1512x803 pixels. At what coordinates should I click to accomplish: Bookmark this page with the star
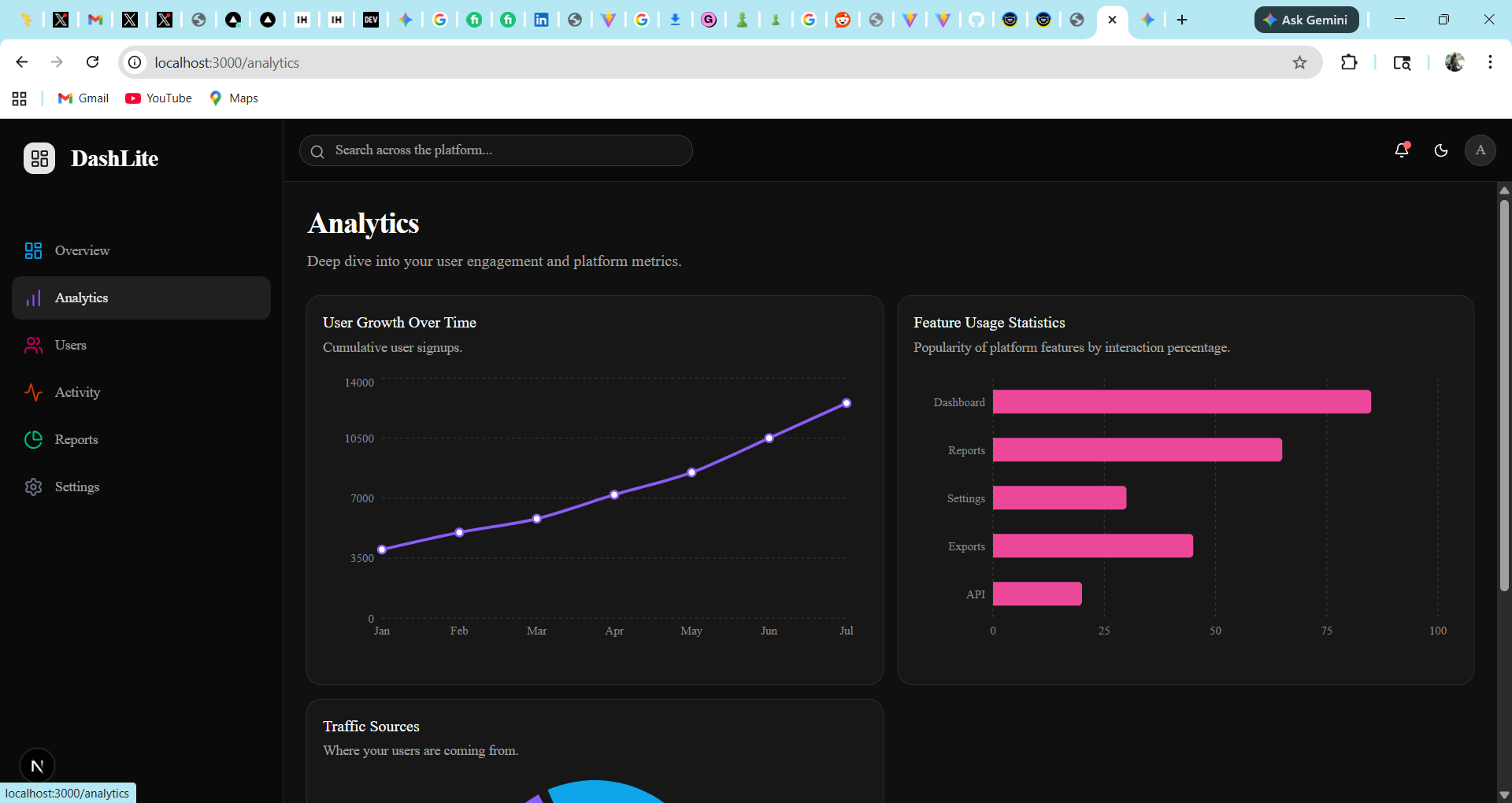tap(1300, 62)
